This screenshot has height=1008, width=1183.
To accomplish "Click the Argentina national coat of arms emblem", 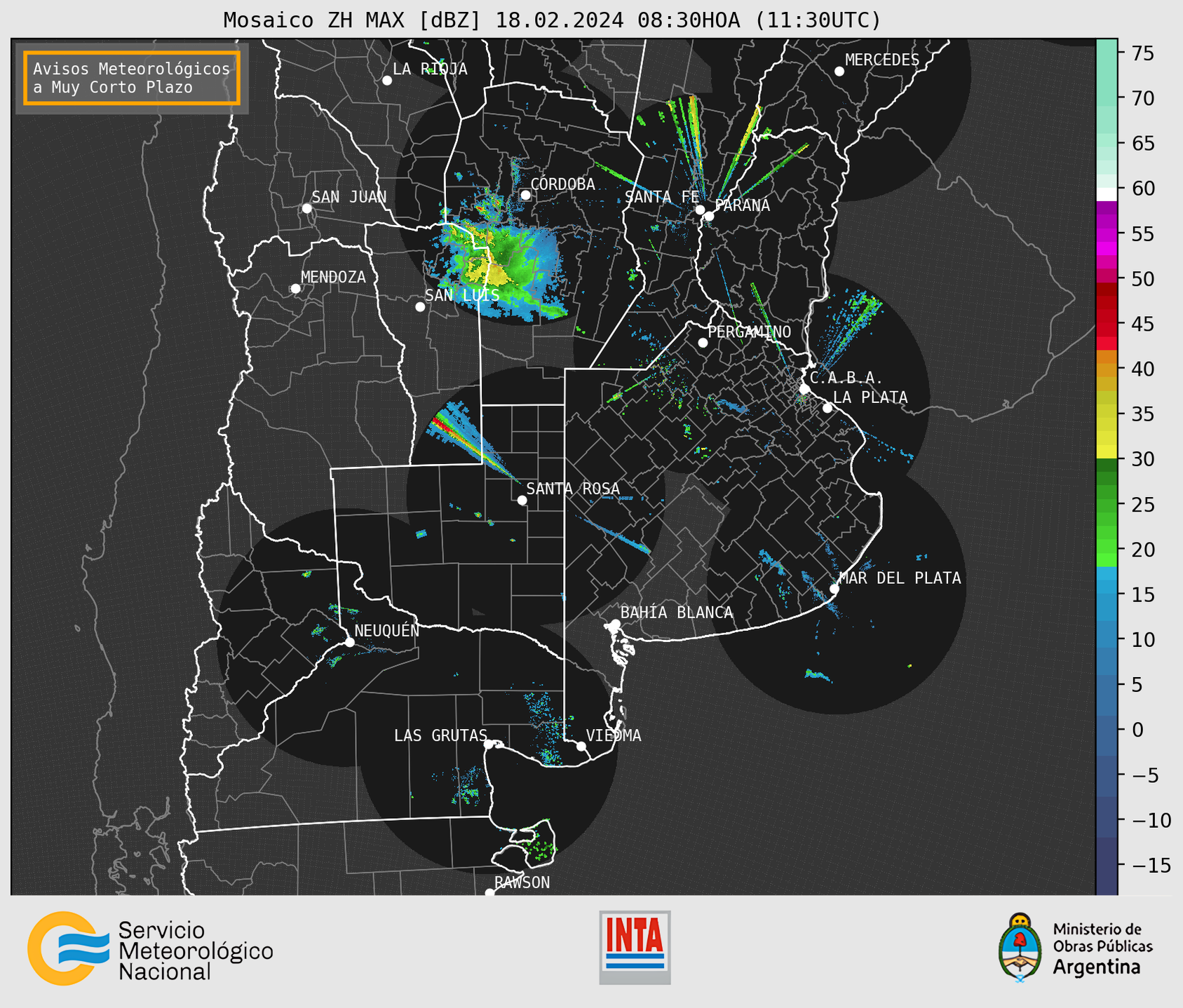I will point(1020,948).
